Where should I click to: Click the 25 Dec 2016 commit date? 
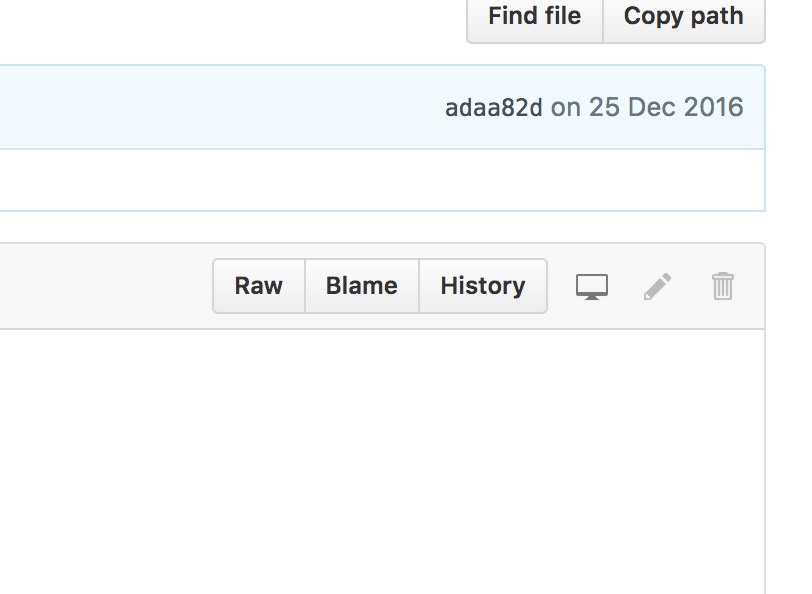666,107
